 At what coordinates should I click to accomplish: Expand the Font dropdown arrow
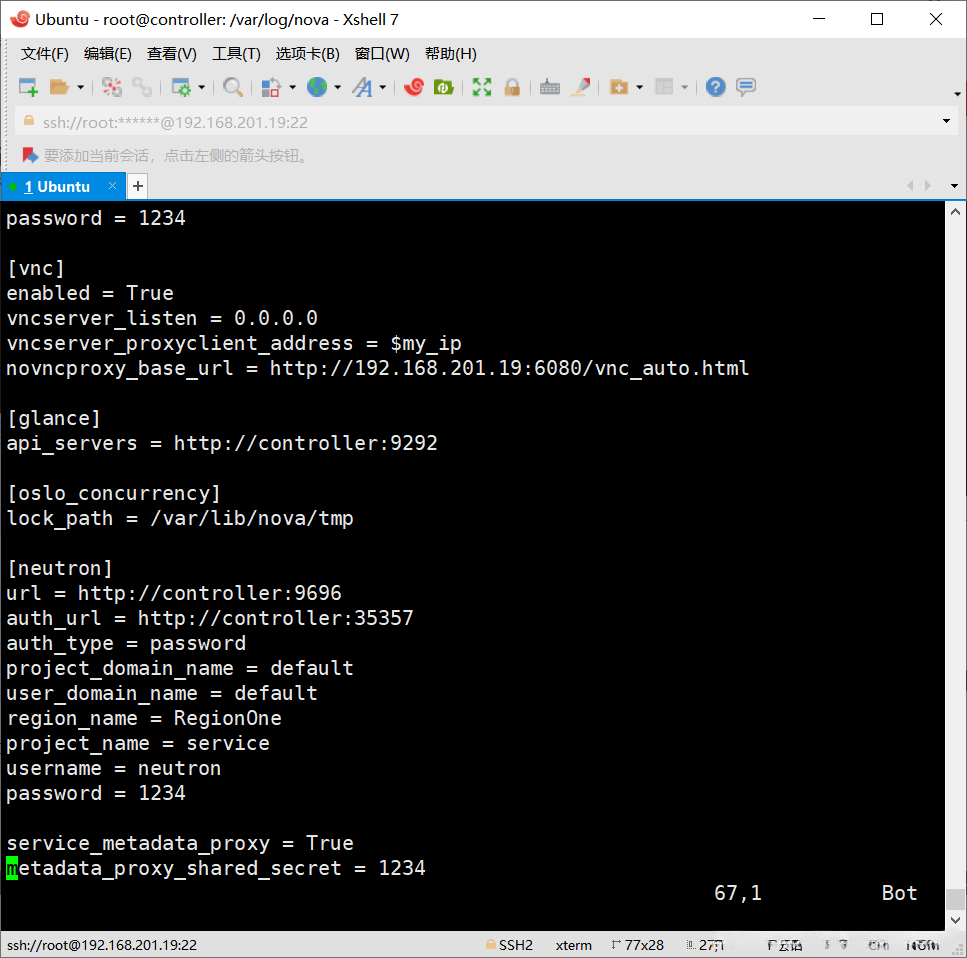tap(383, 88)
